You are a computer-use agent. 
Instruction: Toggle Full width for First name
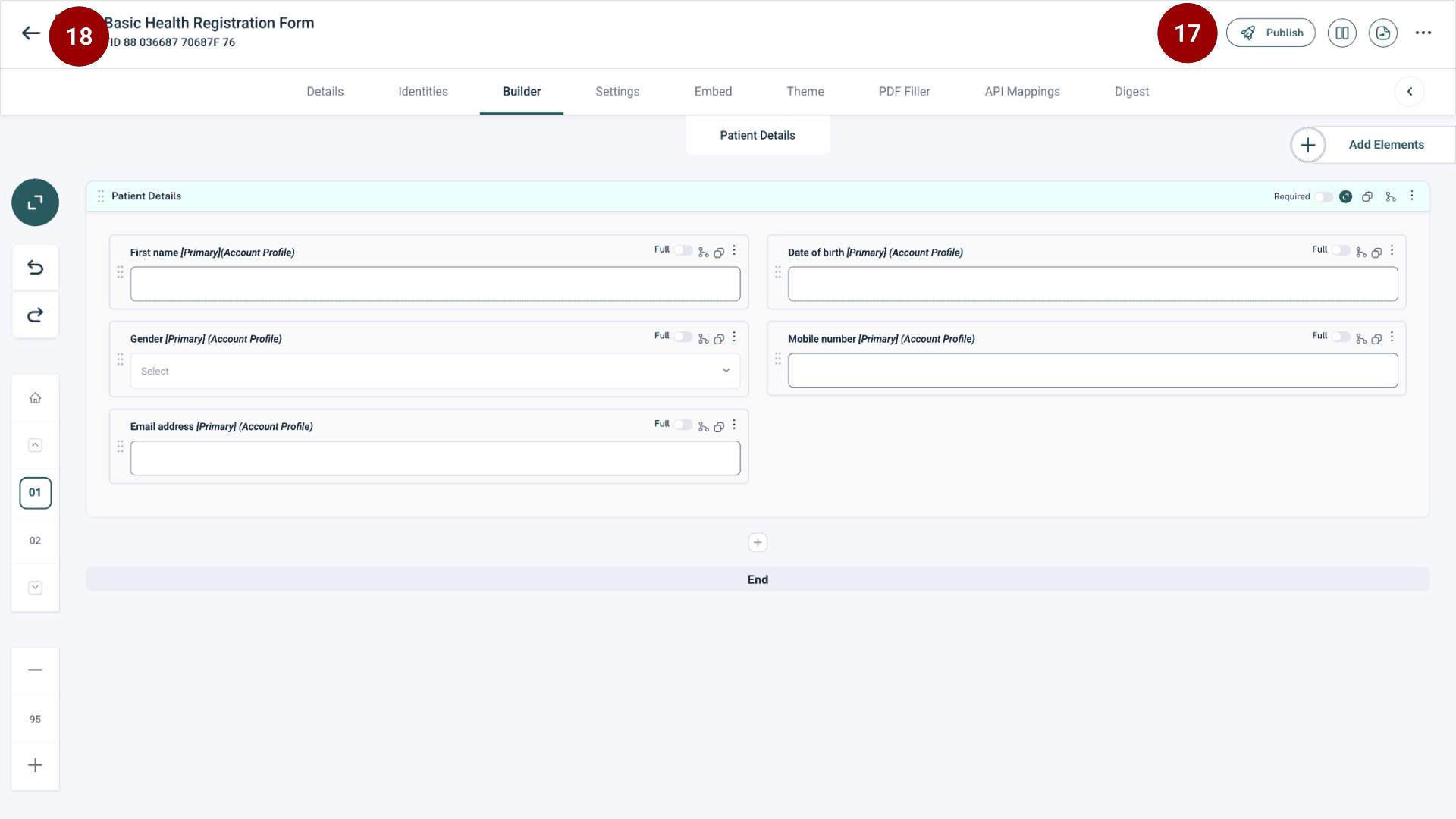click(x=682, y=250)
